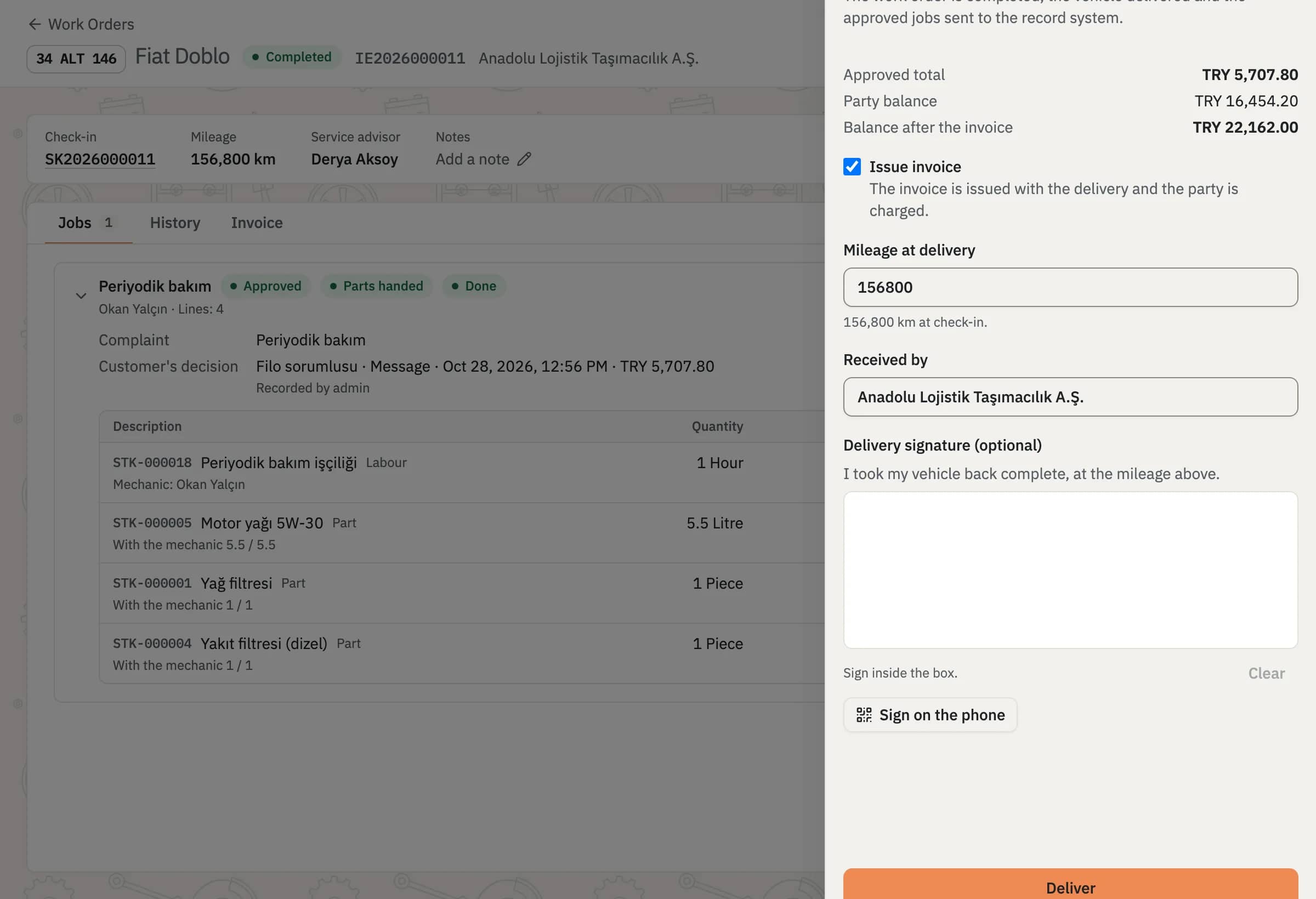Click the Mileage at delivery input field

pos(1070,287)
